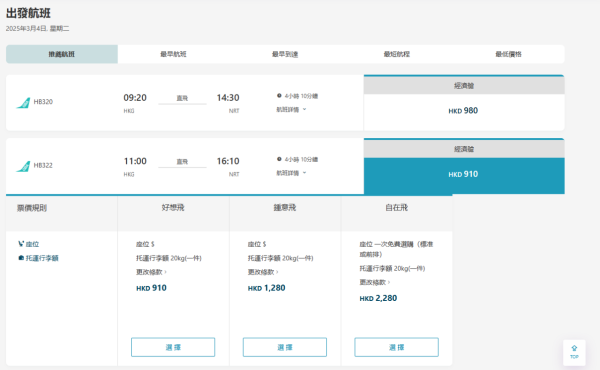Click flight number HB322
The height and width of the screenshot is (370, 600).
click(43, 165)
